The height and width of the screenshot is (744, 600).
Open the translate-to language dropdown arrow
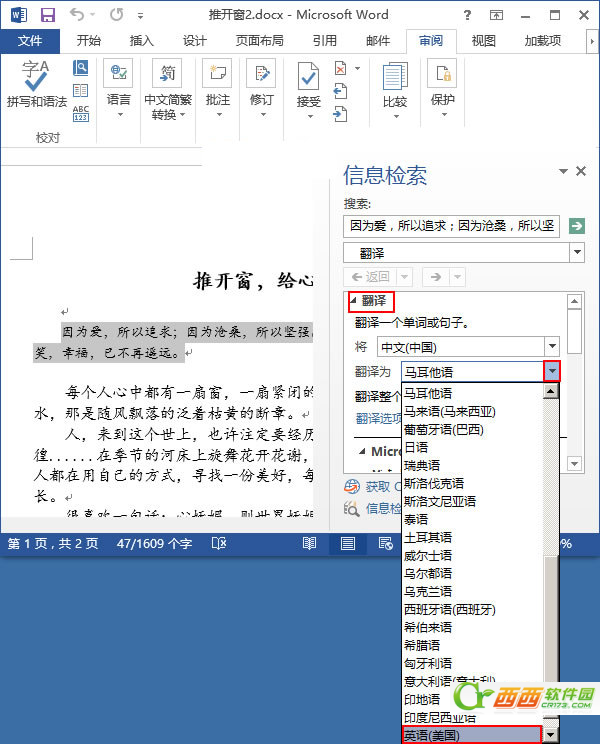pos(552,371)
